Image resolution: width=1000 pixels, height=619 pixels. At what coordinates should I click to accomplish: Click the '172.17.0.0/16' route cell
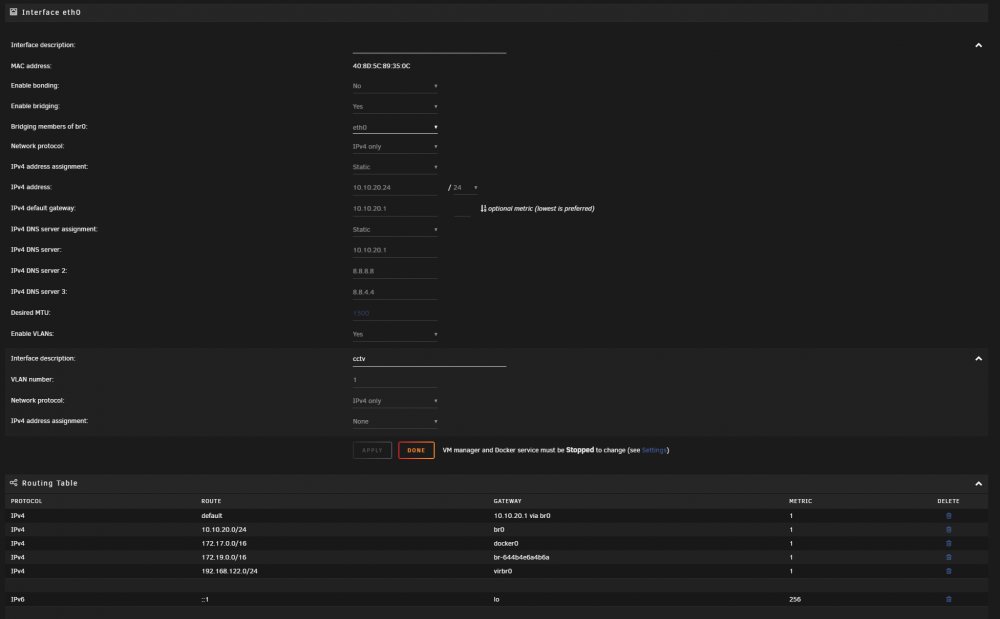click(x=224, y=544)
